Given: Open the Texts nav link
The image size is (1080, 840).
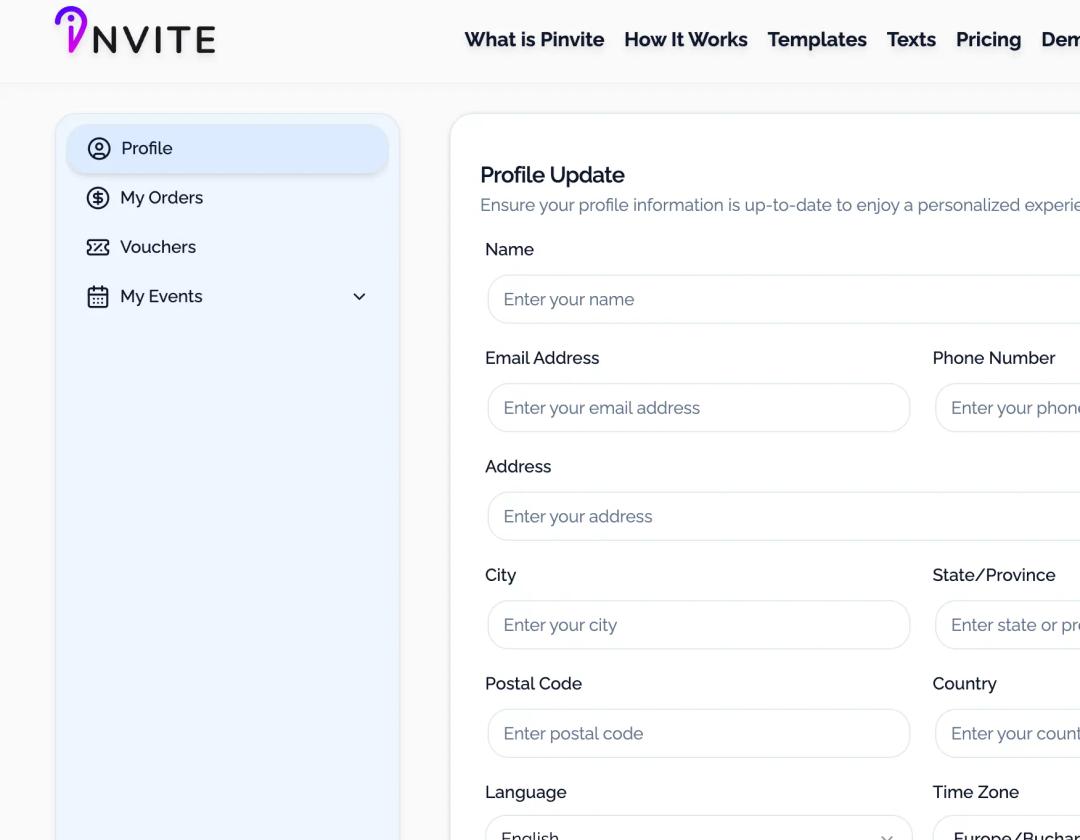Looking at the screenshot, I should tap(911, 40).
